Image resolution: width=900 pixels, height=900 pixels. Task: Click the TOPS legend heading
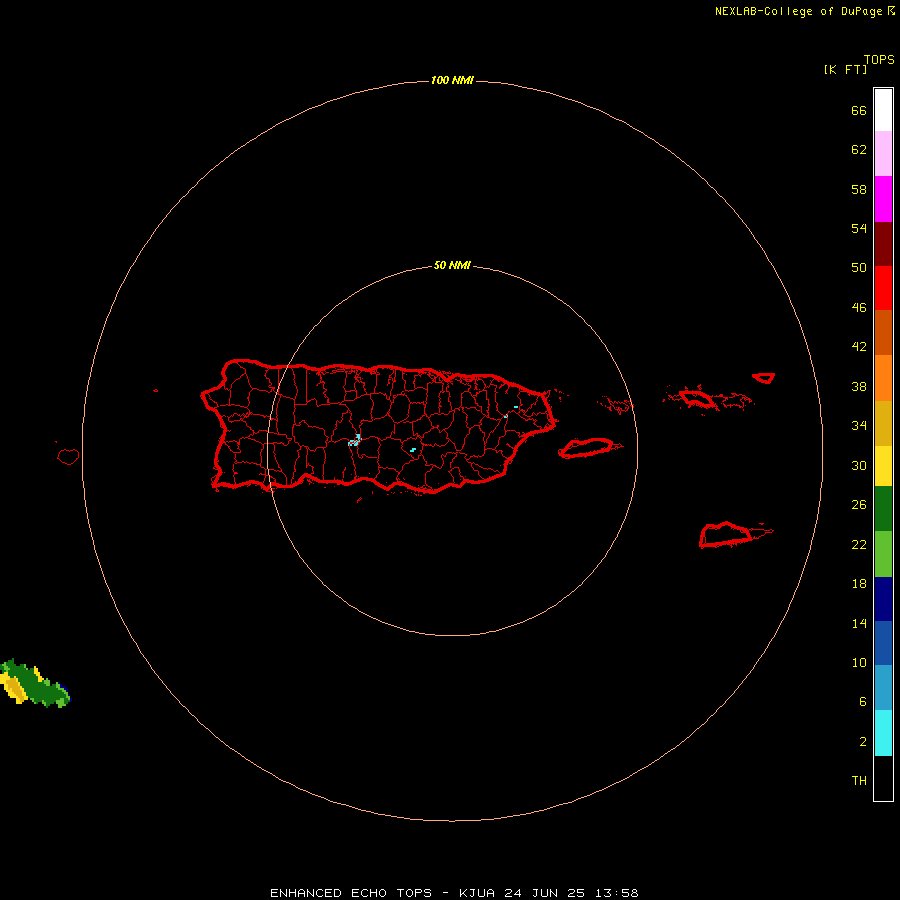click(x=879, y=59)
